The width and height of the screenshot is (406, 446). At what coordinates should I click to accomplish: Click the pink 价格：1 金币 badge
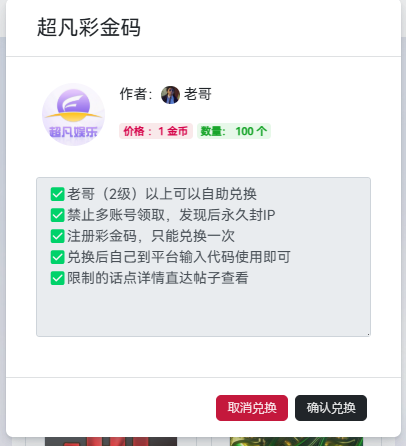coord(156,131)
